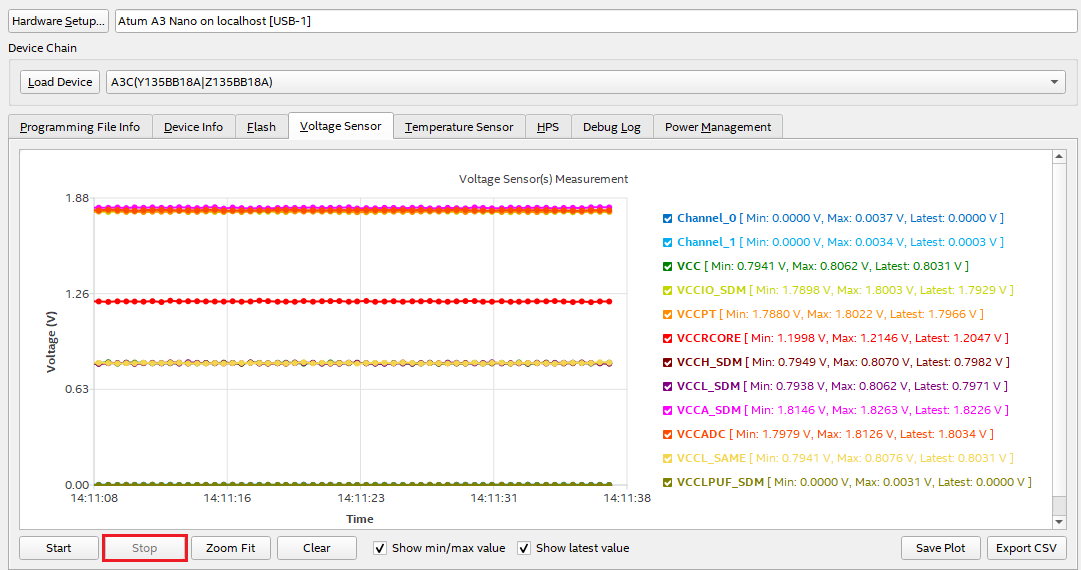Open the Power Management tab

tap(717, 127)
